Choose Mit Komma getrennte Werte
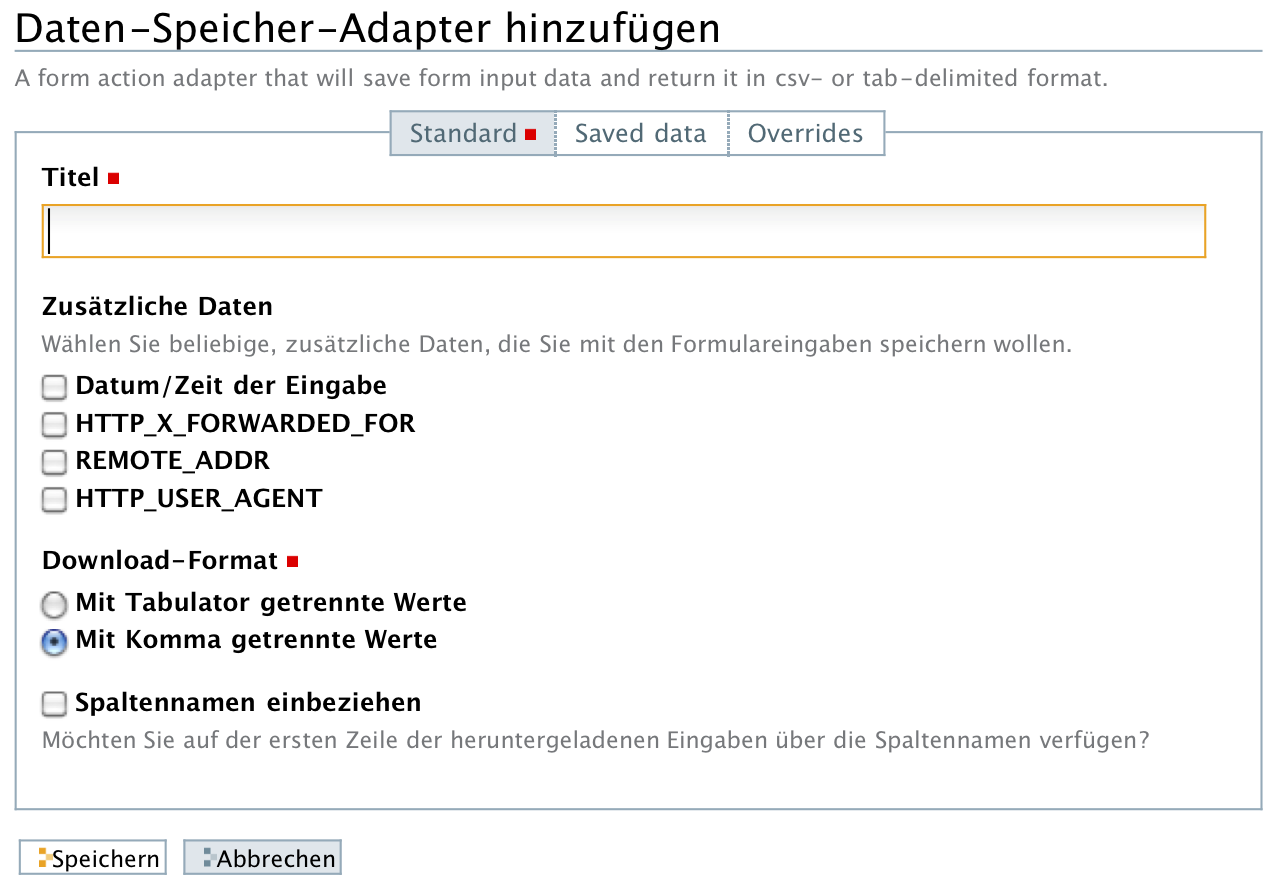Screen dimensions: 1279x892 tap(54, 641)
